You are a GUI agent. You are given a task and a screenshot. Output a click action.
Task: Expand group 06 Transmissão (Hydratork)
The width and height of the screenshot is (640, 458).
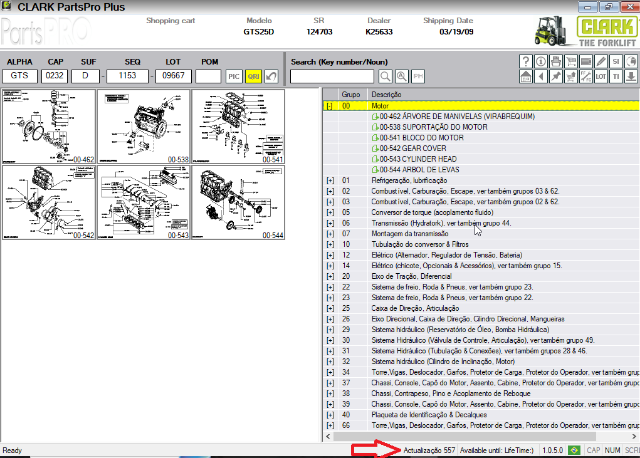pyautogui.click(x=330, y=223)
